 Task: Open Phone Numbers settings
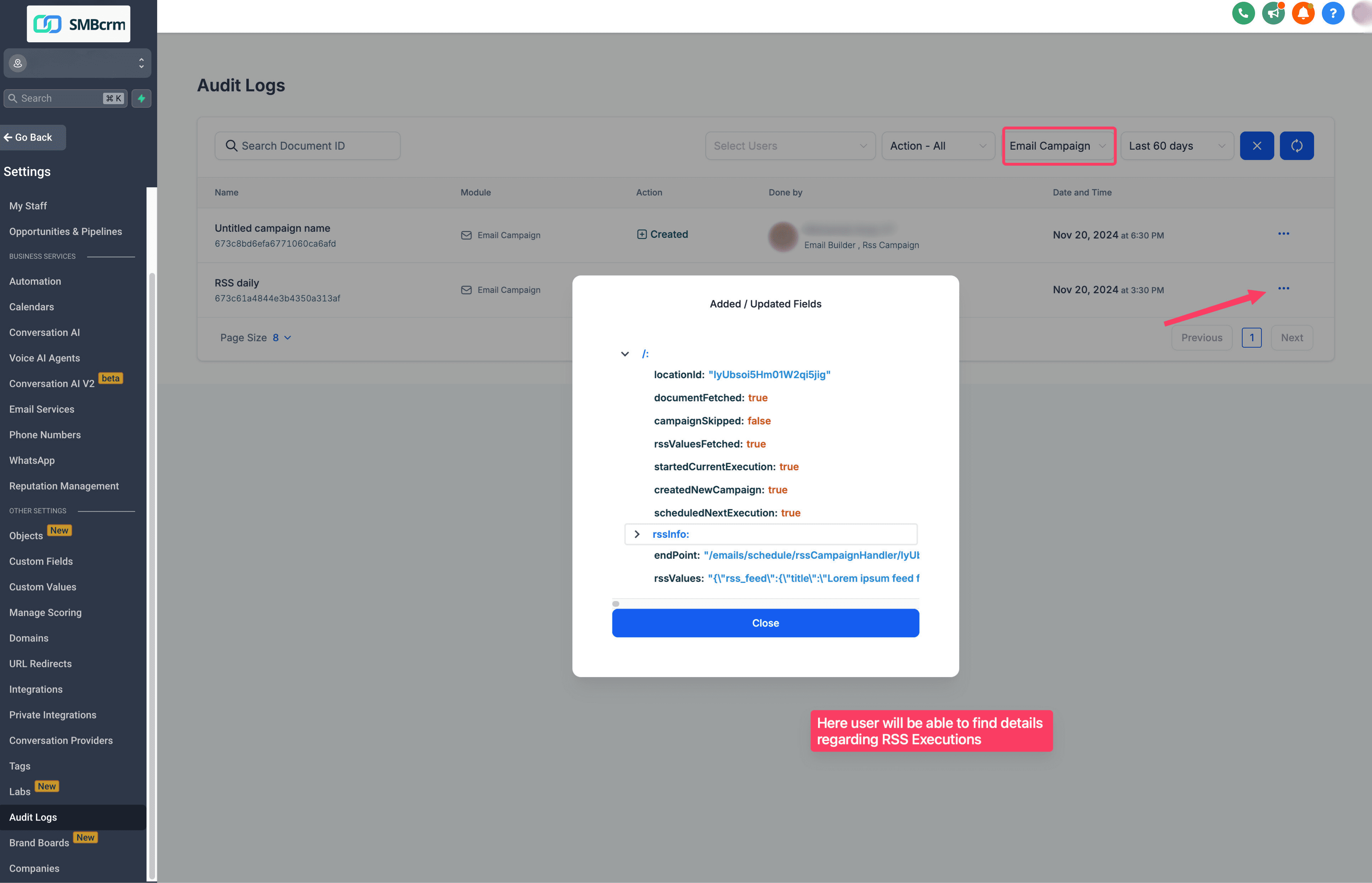pyautogui.click(x=45, y=435)
